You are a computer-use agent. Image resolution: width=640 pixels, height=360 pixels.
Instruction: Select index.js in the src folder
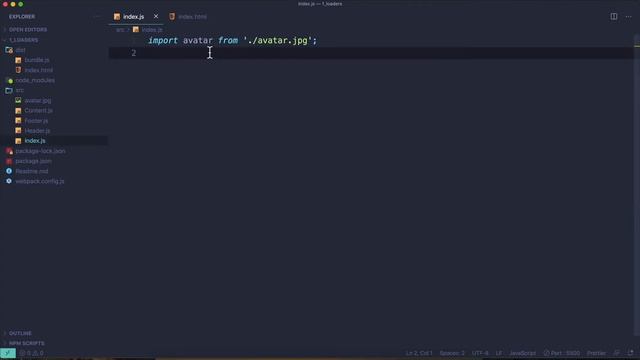click(x=35, y=141)
